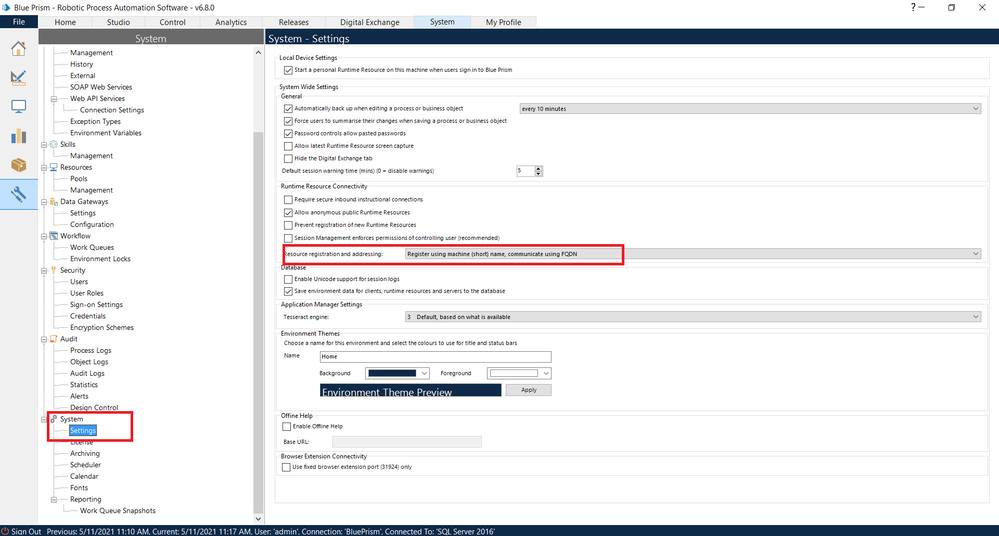
Task: Collapse the Skills tree node
Action: [x=44, y=145]
